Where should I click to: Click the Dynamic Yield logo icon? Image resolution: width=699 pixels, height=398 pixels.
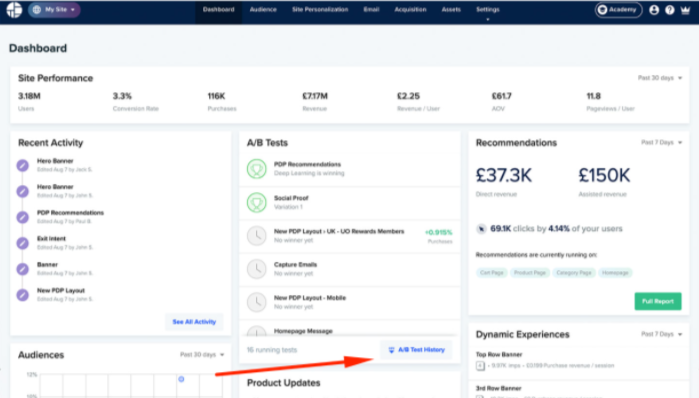pos(14,10)
